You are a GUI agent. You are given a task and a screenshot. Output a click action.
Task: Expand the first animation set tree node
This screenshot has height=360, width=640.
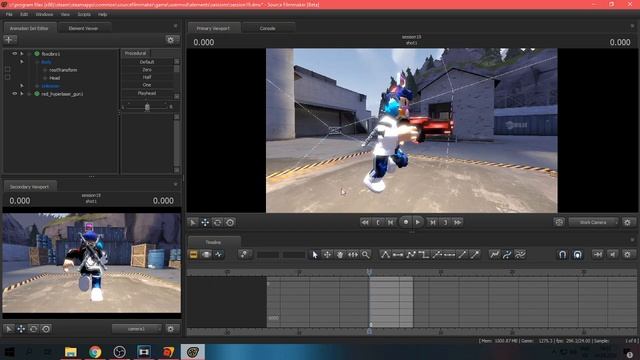point(22,53)
